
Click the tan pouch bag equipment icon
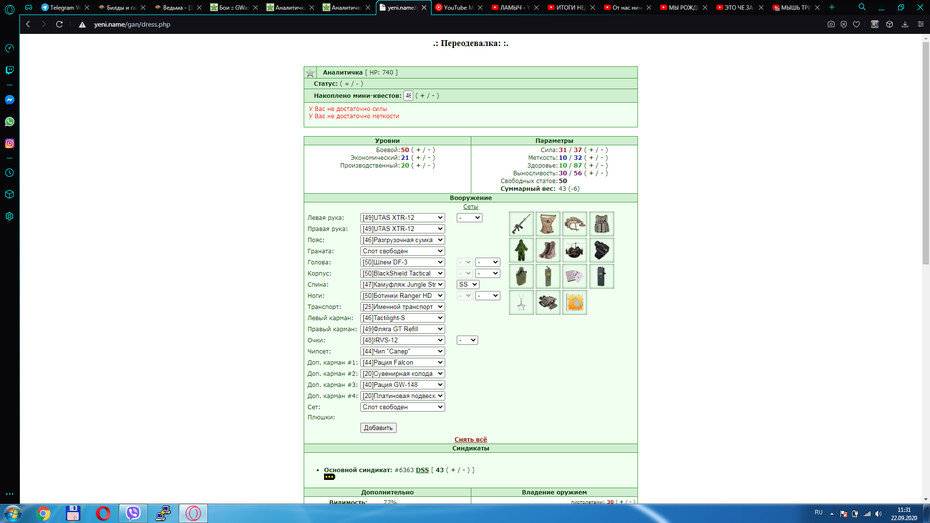(x=548, y=224)
